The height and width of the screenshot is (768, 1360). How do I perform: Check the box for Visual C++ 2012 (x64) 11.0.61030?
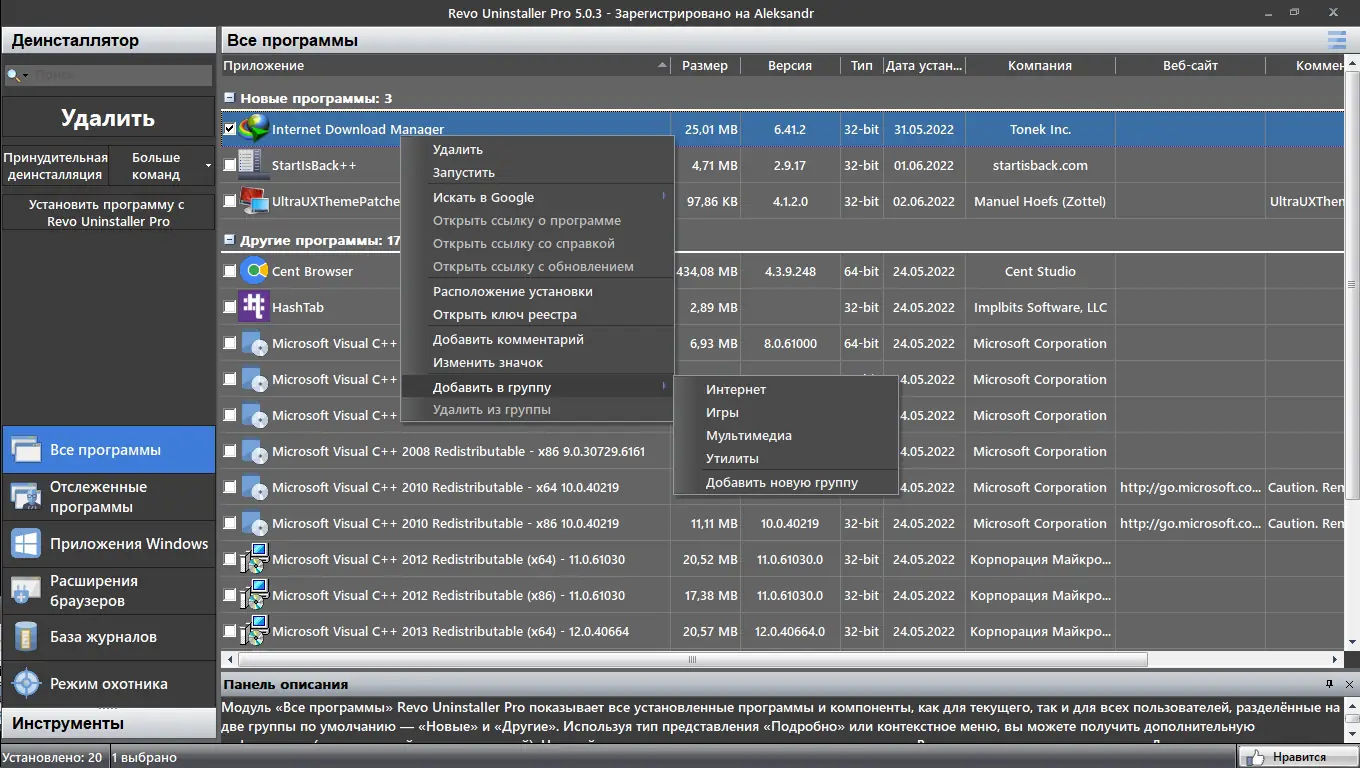tap(230, 559)
